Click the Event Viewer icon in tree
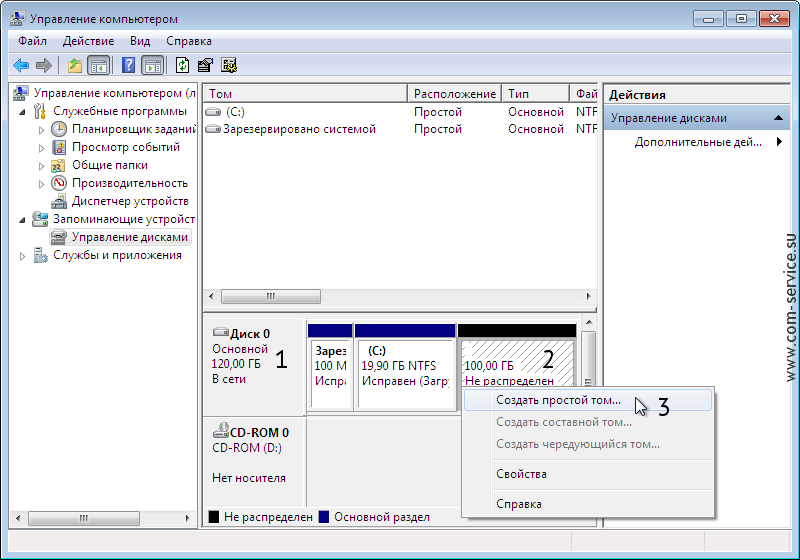The width and height of the screenshot is (800, 560). click(x=59, y=147)
